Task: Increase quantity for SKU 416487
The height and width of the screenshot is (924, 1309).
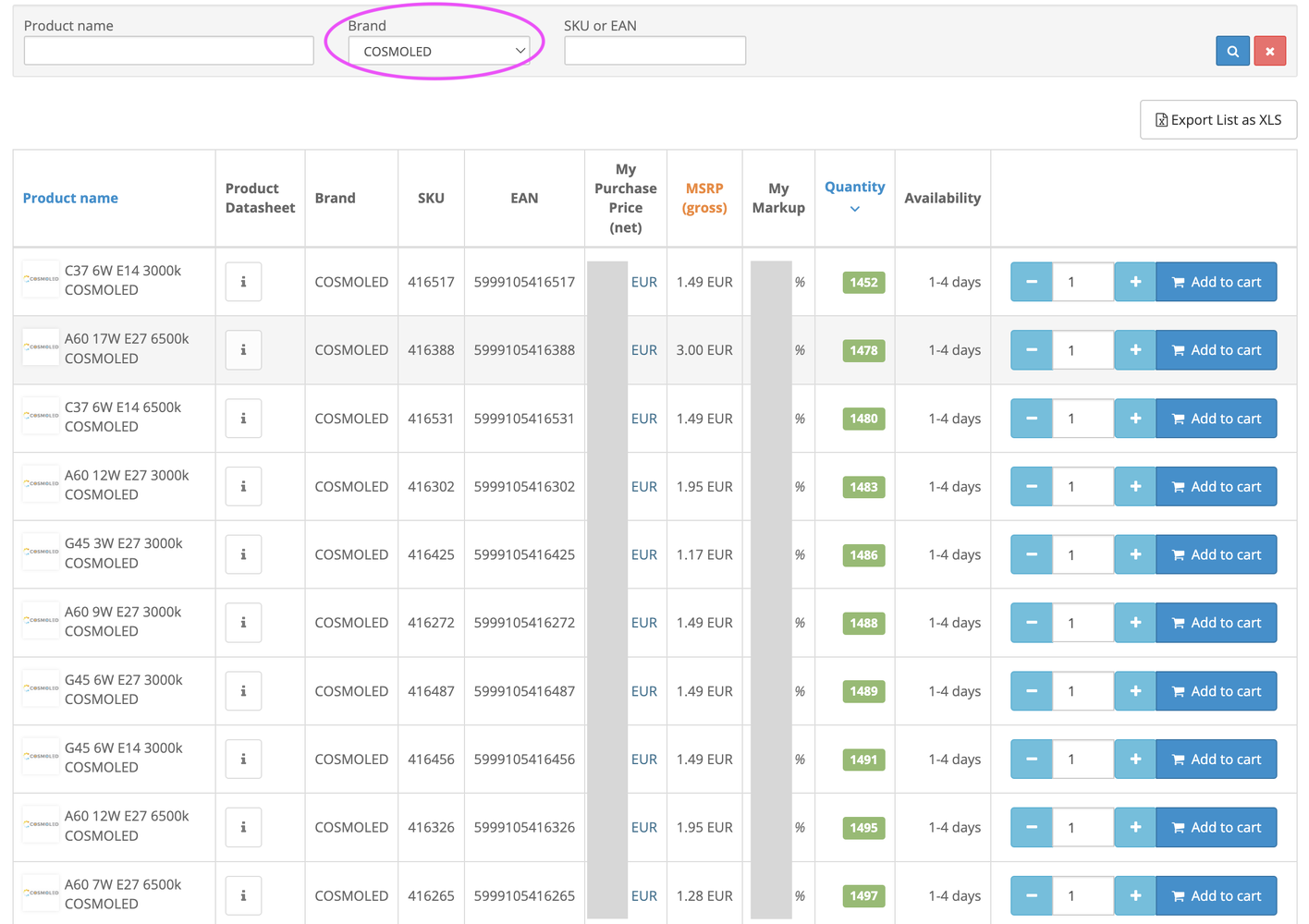Action: 1135,691
